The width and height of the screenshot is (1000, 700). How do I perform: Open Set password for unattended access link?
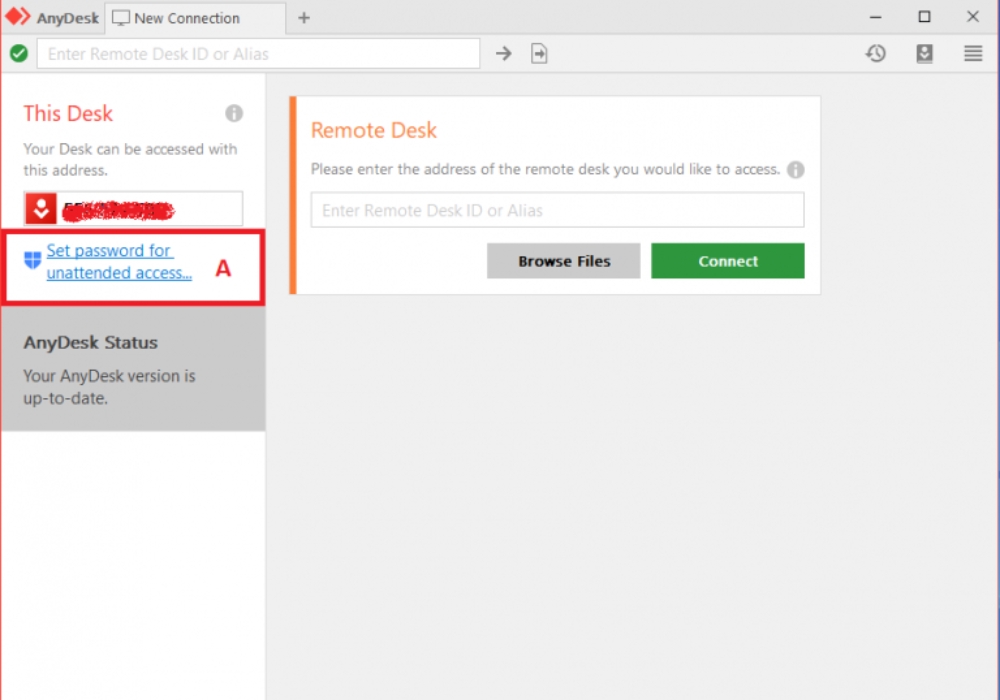point(119,261)
